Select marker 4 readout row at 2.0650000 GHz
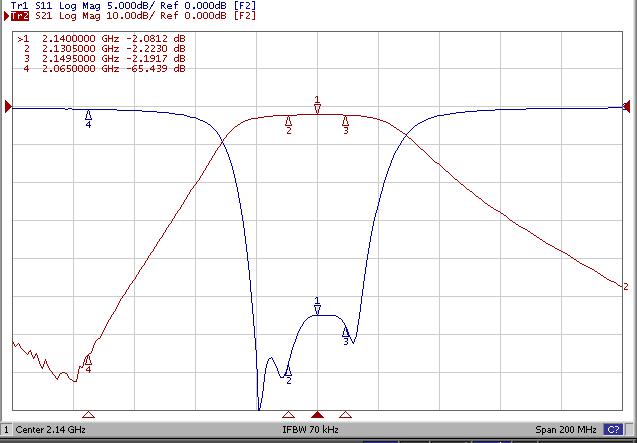Image resolution: width=637 pixels, height=443 pixels. click(101, 69)
